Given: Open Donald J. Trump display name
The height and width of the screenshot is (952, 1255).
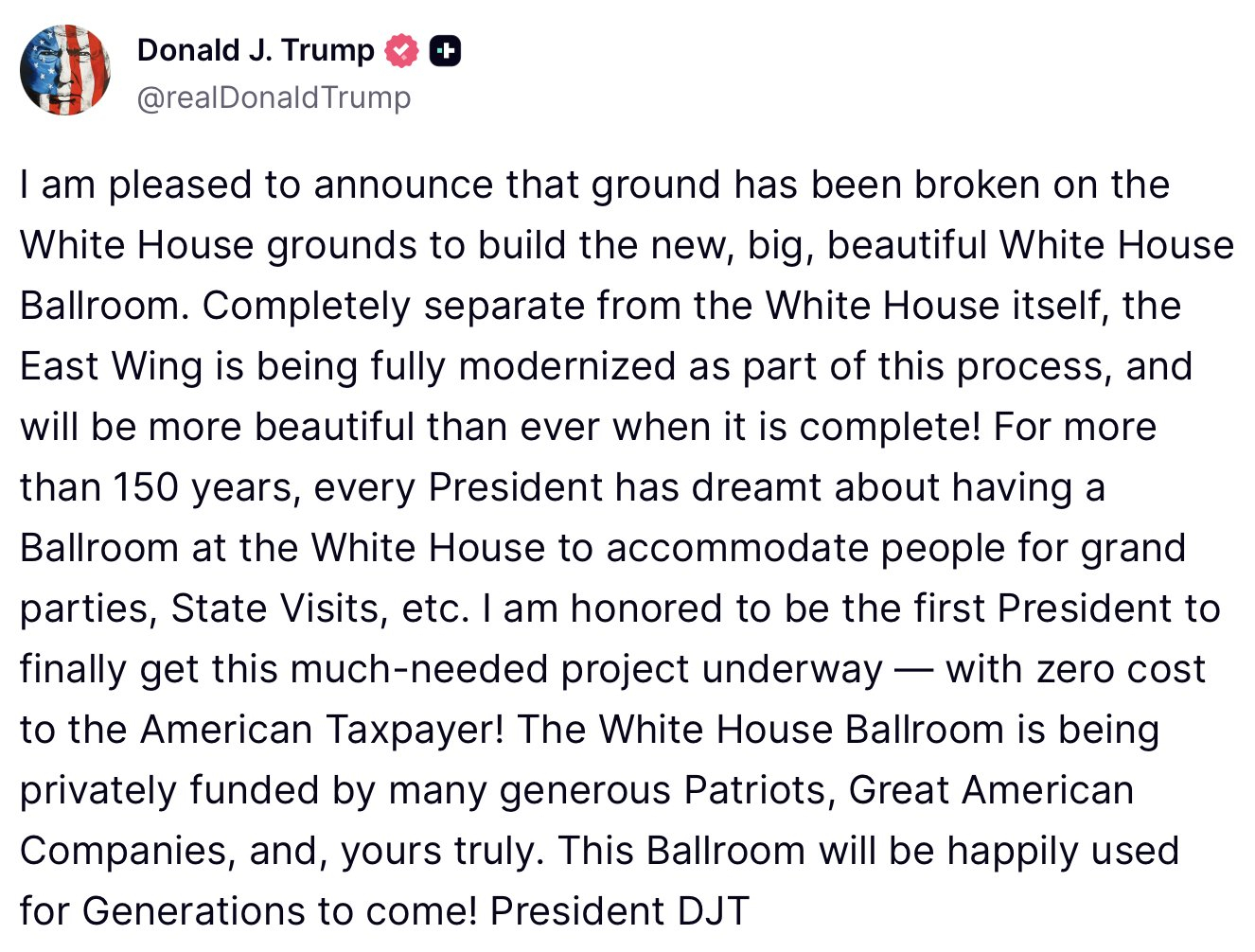Looking at the screenshot, I should (x=256, y=50).
